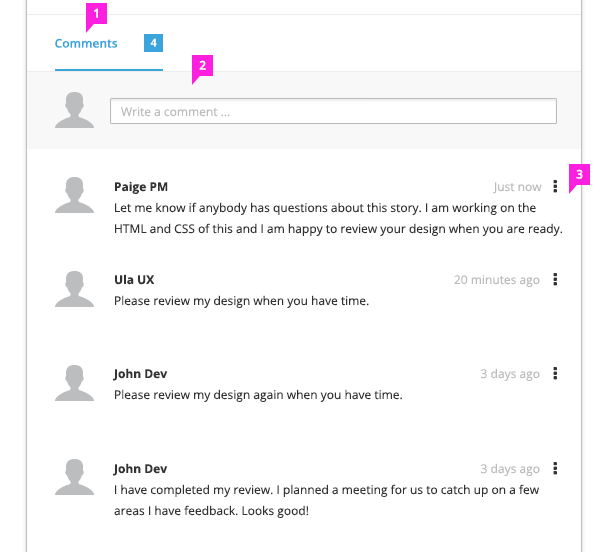Click Ula UX's avatar
Viewport: 606px width, 552px height.
pos(74,289)
